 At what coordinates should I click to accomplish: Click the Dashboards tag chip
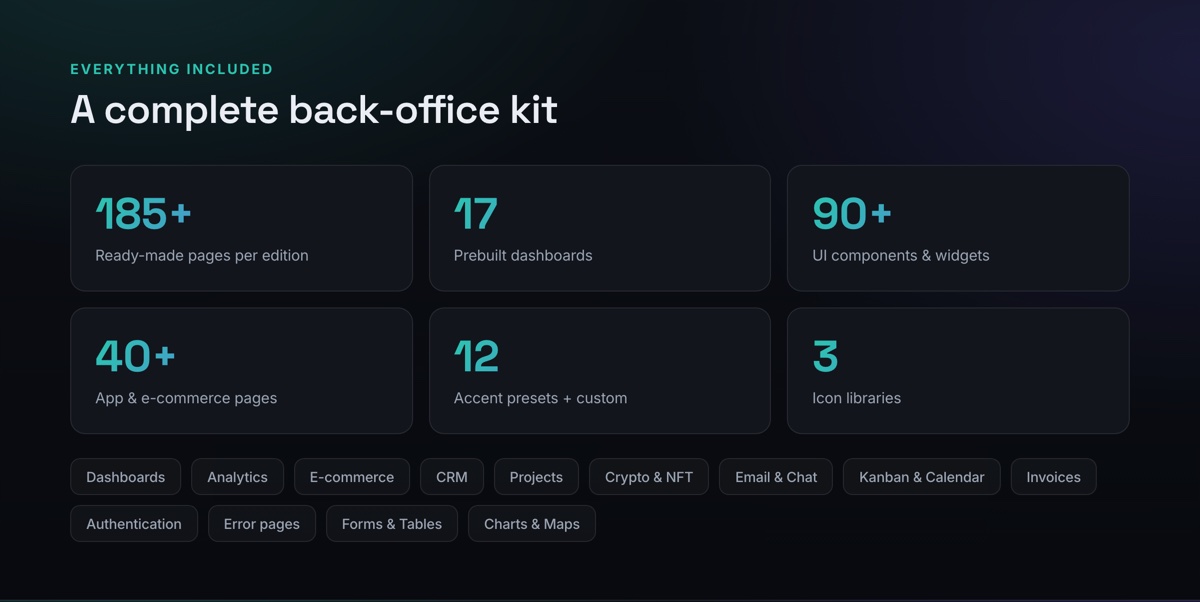pos(125,477)
